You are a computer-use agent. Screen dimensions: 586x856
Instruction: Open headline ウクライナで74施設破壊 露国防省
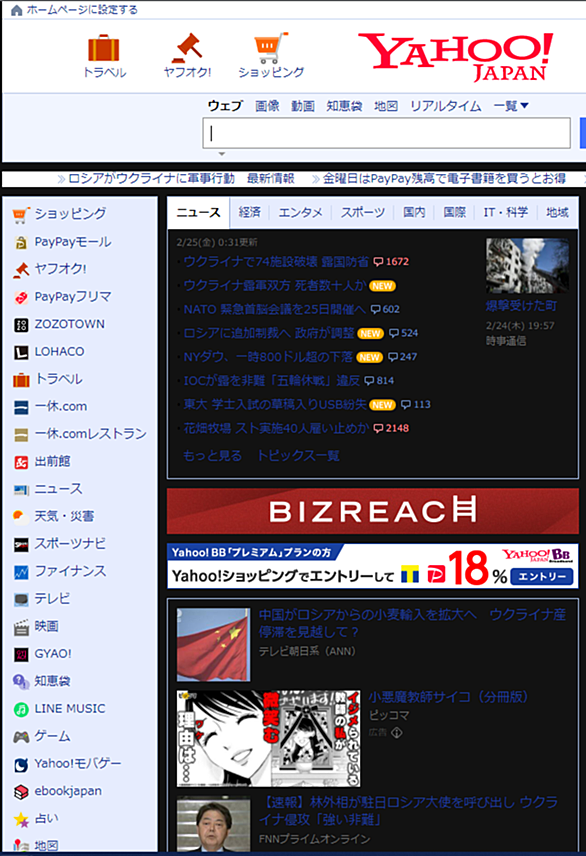[x=276, y=261]
